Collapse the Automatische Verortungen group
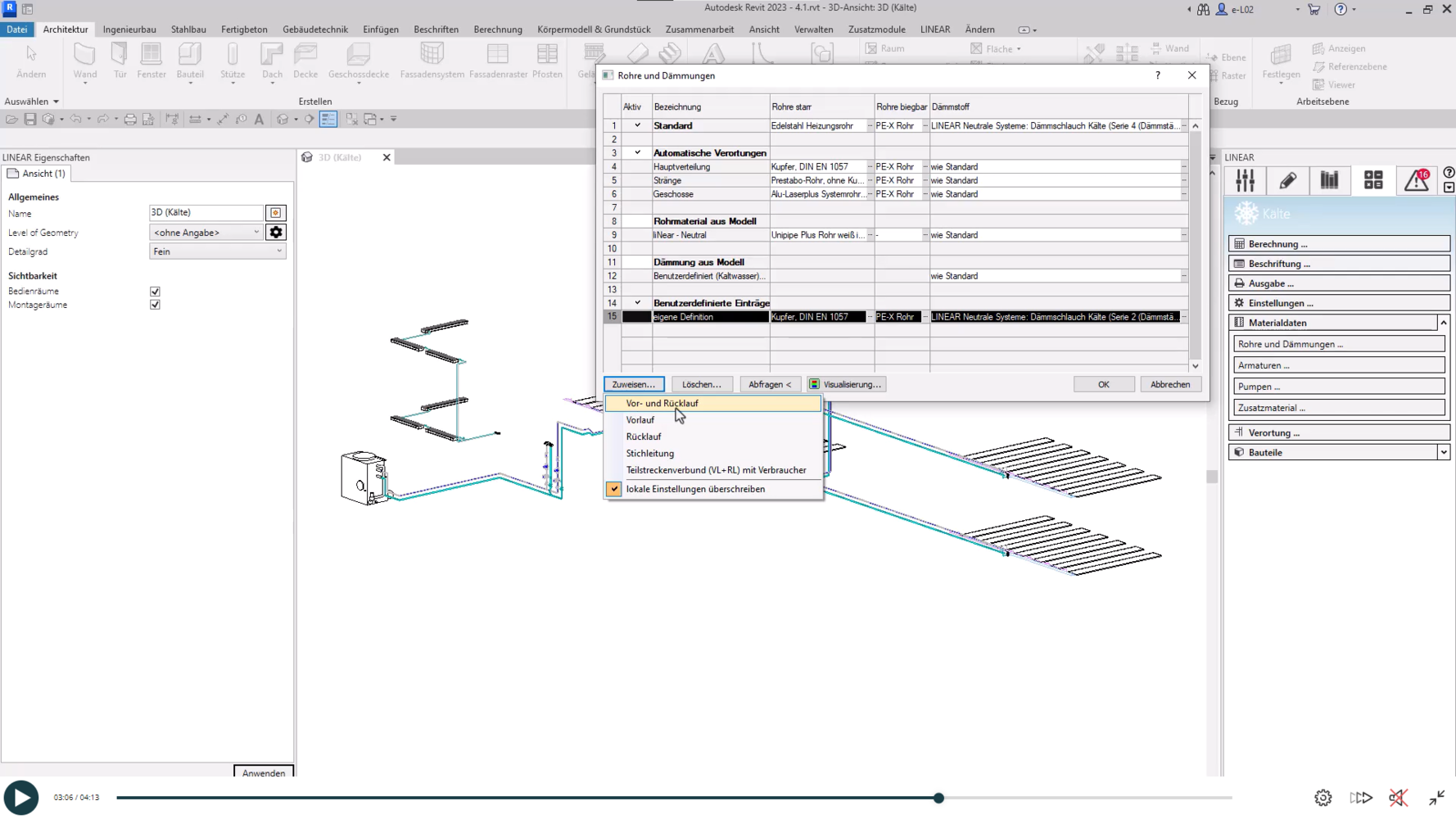The height and width of the screenshot is (819, 1456). [637, 153]
